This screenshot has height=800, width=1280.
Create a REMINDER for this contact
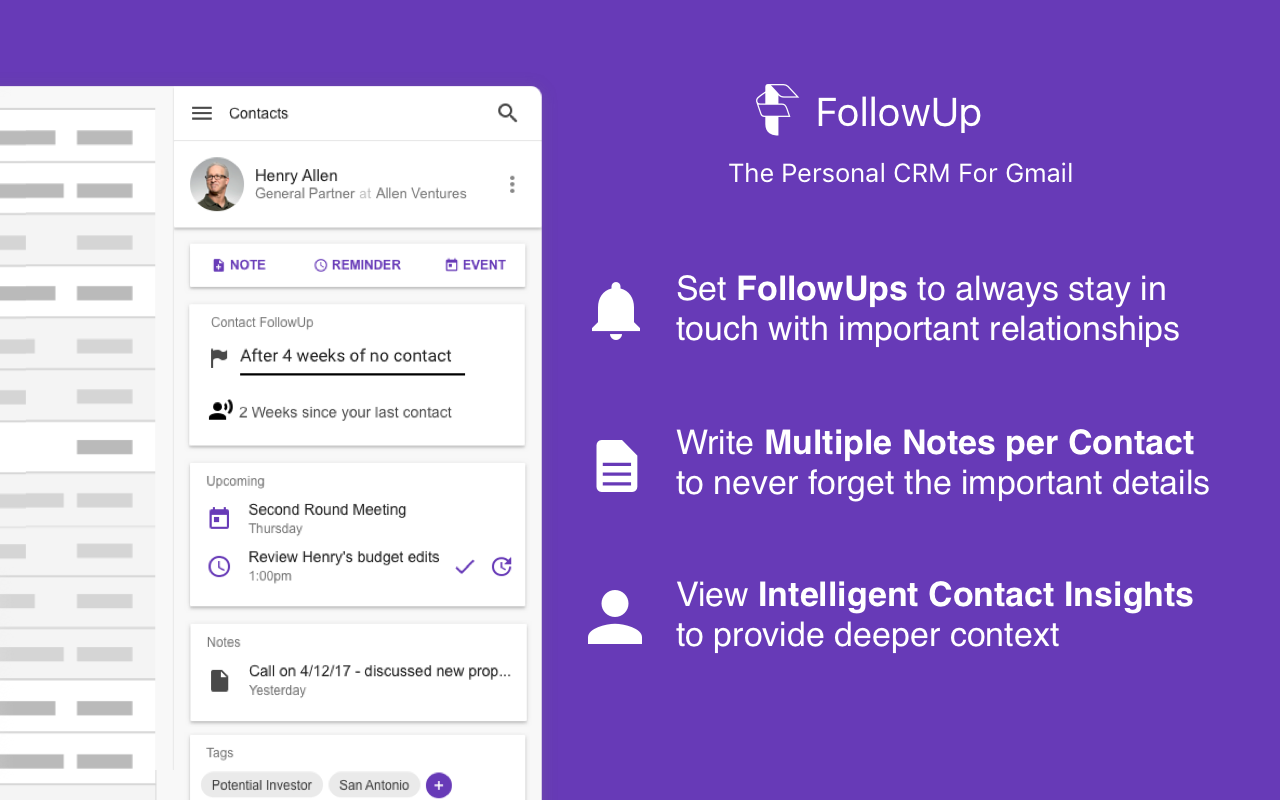pyautogui.click(x=357, y=265)
